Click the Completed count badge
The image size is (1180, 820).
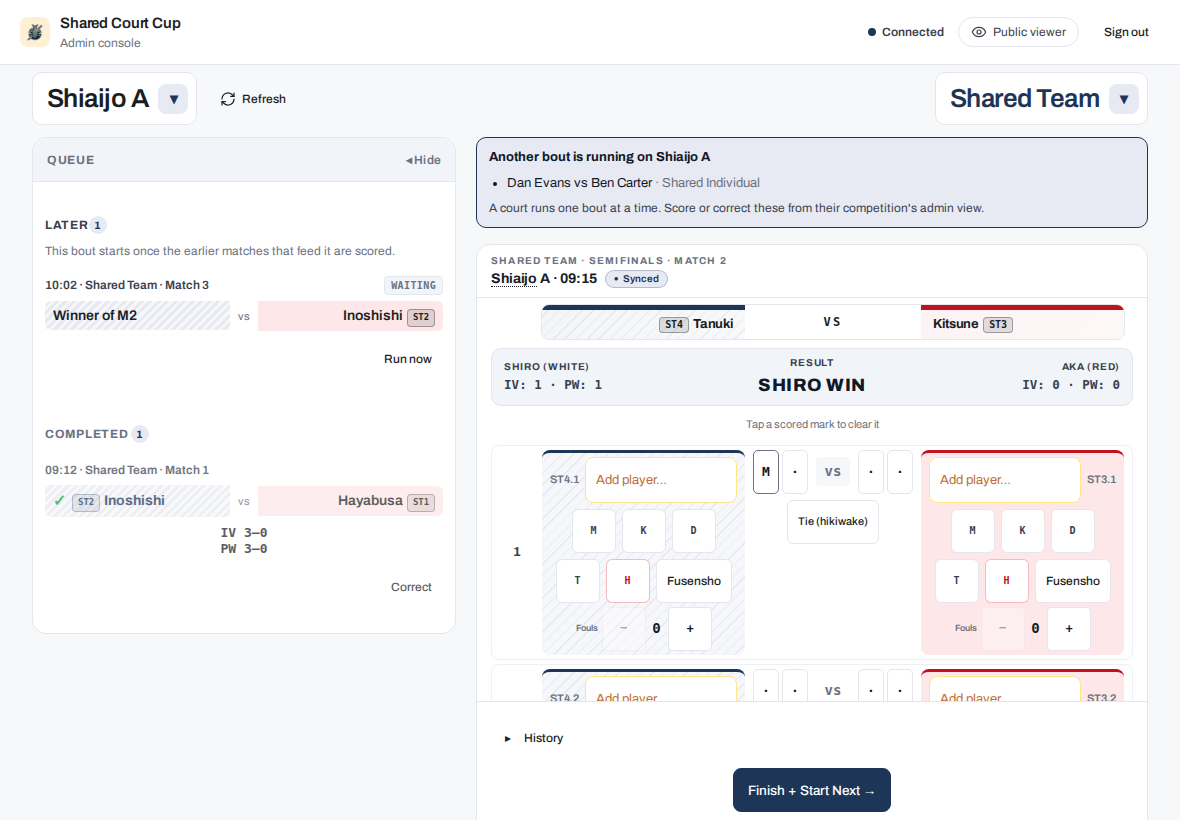tap(139, 434)
